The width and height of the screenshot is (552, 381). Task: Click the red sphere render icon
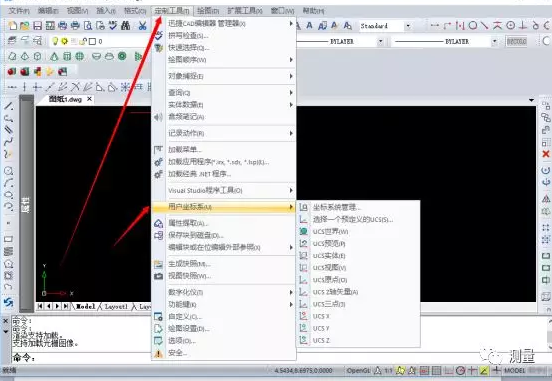(12, 71)
